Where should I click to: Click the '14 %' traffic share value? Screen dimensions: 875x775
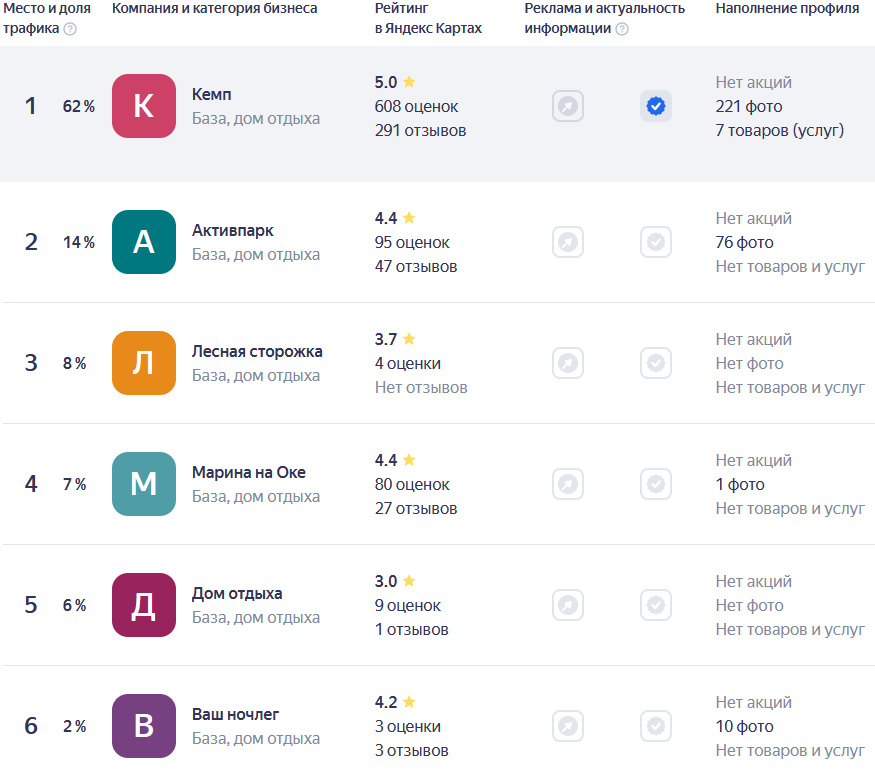click(79, 242)
